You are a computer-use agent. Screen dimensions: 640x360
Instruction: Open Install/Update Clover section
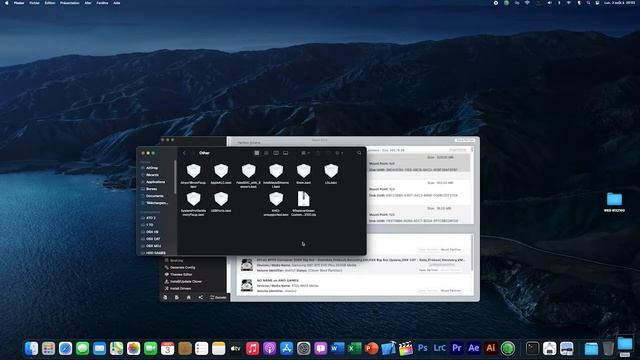(186, 281)
